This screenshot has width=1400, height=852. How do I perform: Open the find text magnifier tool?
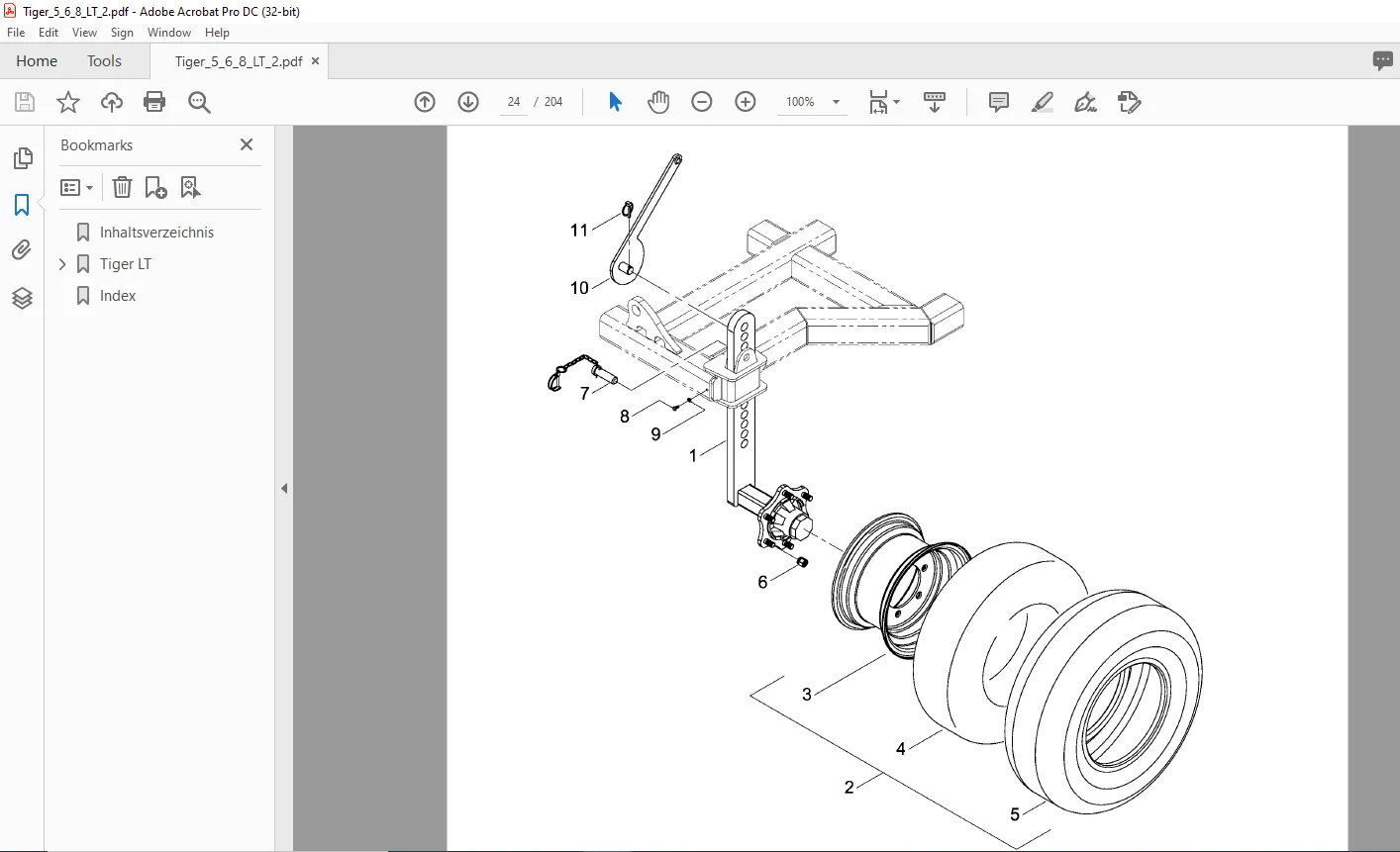(199, 102)
